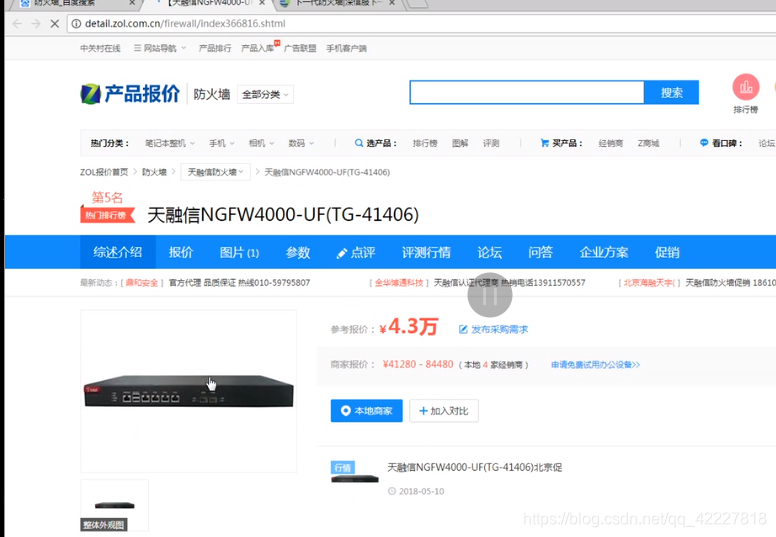Expand the 相机 category dropdown
The height and width of the screenshot is (537, 776).
(x=261, y=143)
